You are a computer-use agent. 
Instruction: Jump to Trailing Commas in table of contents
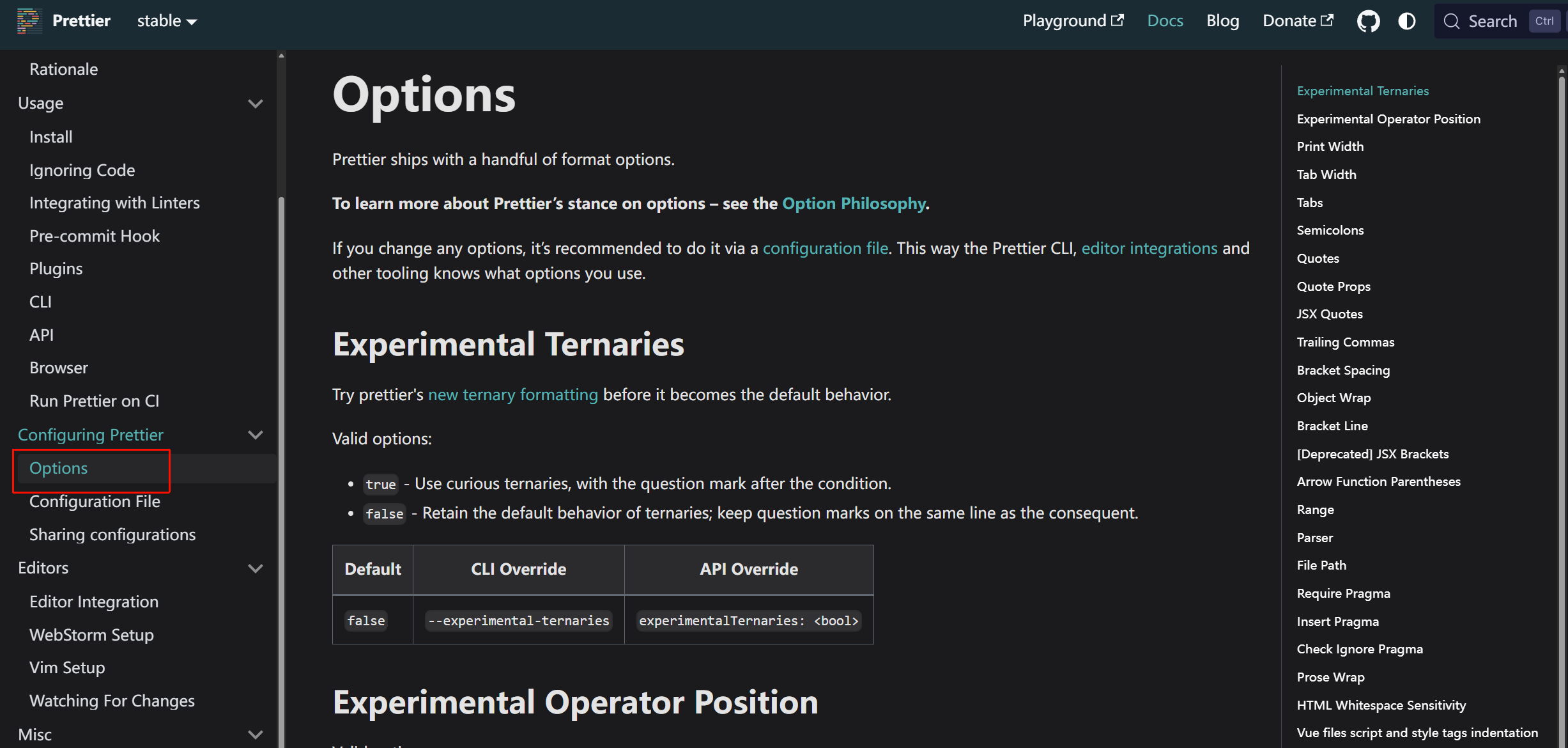pyautogui.click(x=1345, y=342)
